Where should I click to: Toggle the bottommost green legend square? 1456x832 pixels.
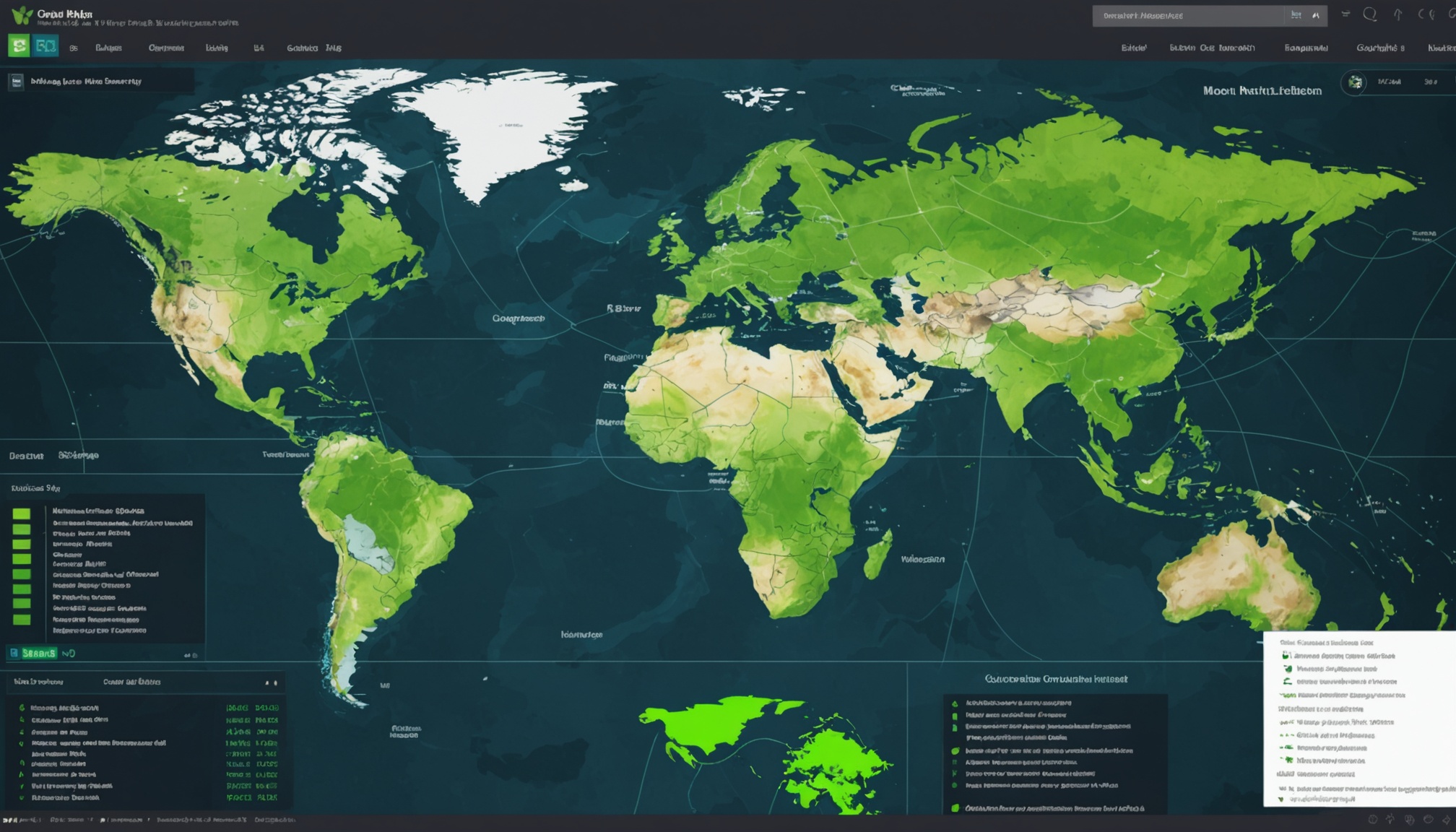(x=22, y=619)
